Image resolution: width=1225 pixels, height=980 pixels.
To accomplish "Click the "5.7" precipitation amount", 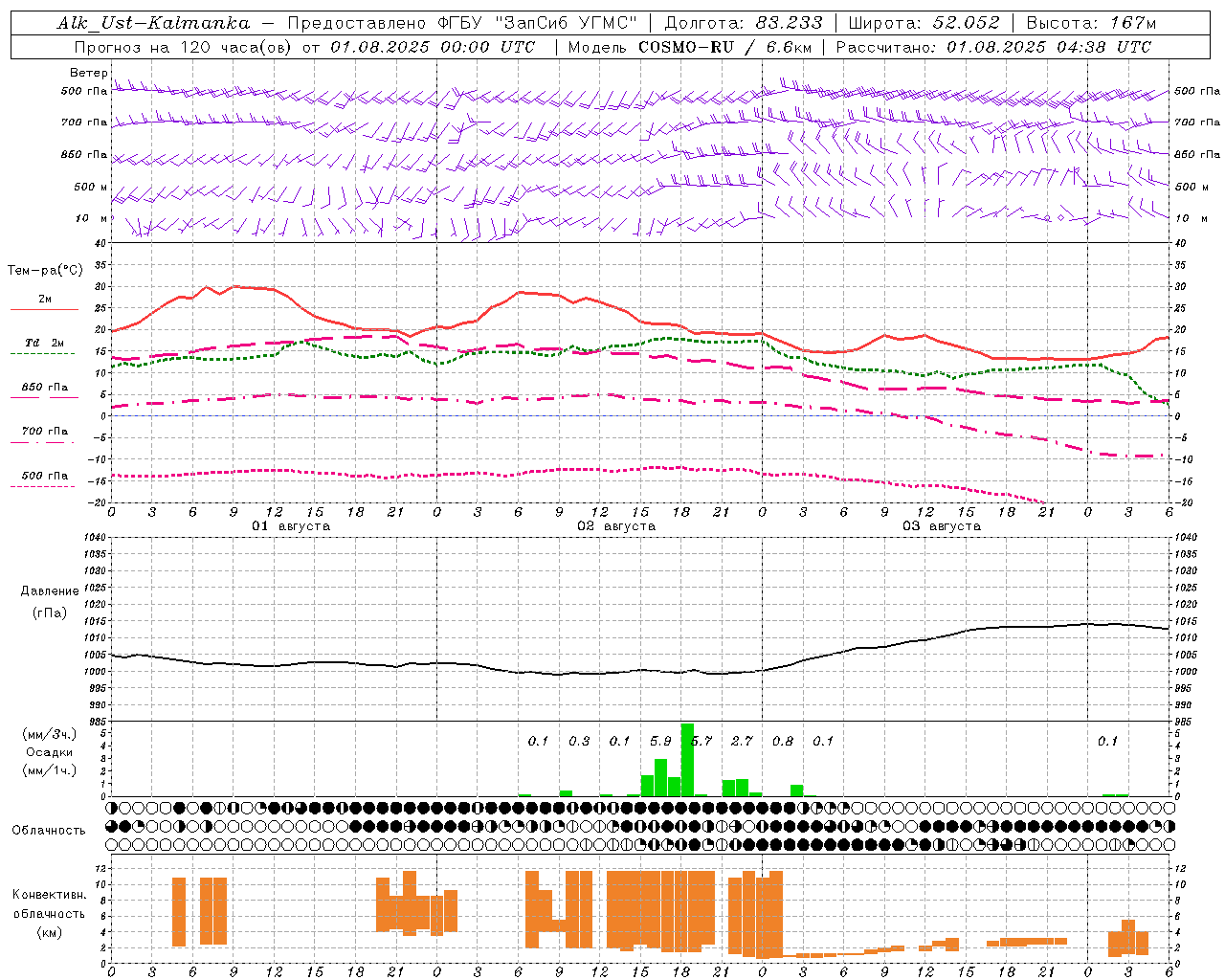I will pyautogui.click(x=702, y=742).
